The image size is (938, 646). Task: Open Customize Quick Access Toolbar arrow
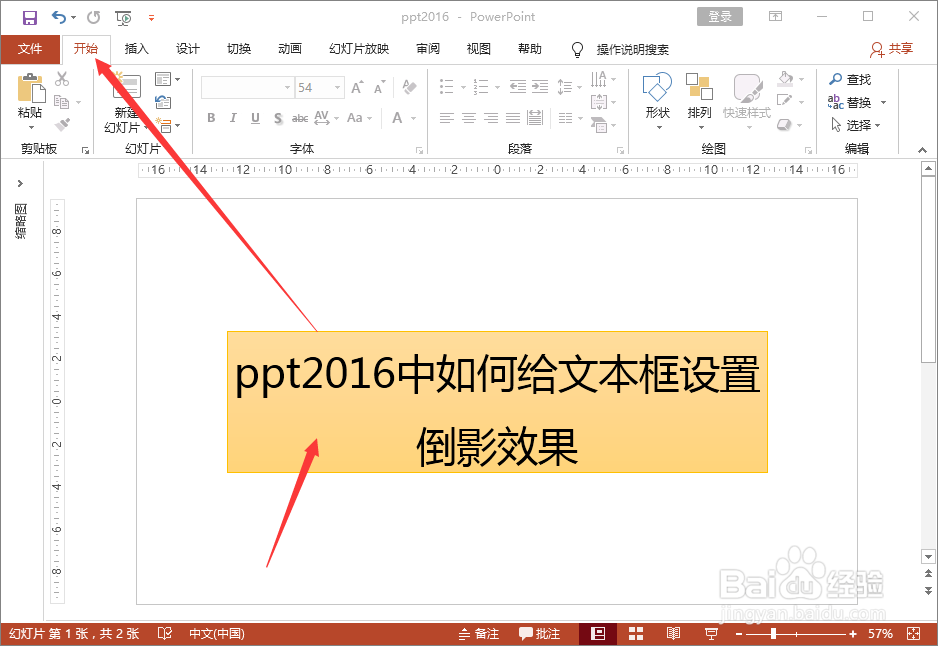point(151,18)
